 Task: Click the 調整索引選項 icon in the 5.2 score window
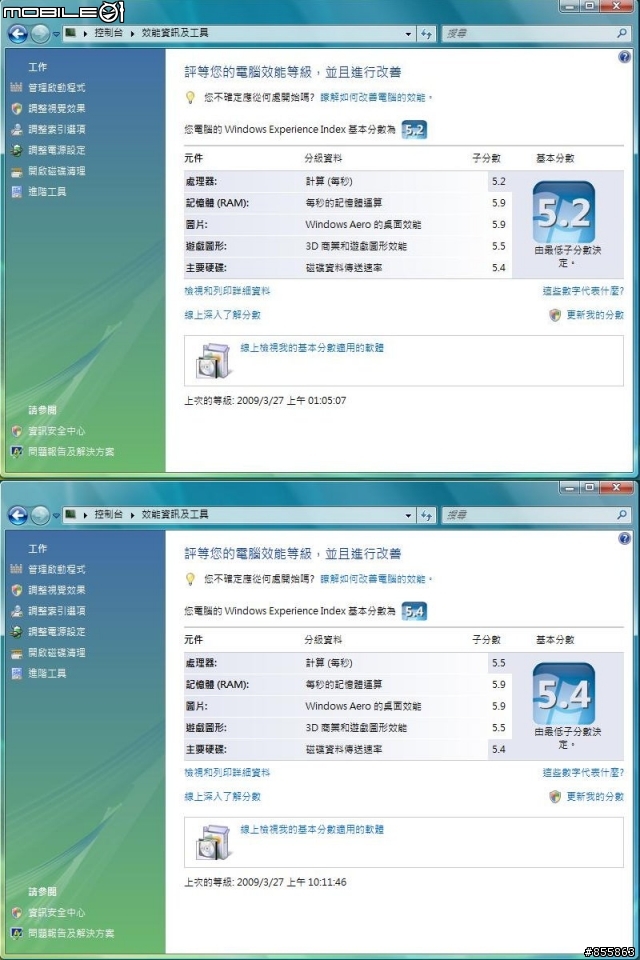tap(17, 129)
